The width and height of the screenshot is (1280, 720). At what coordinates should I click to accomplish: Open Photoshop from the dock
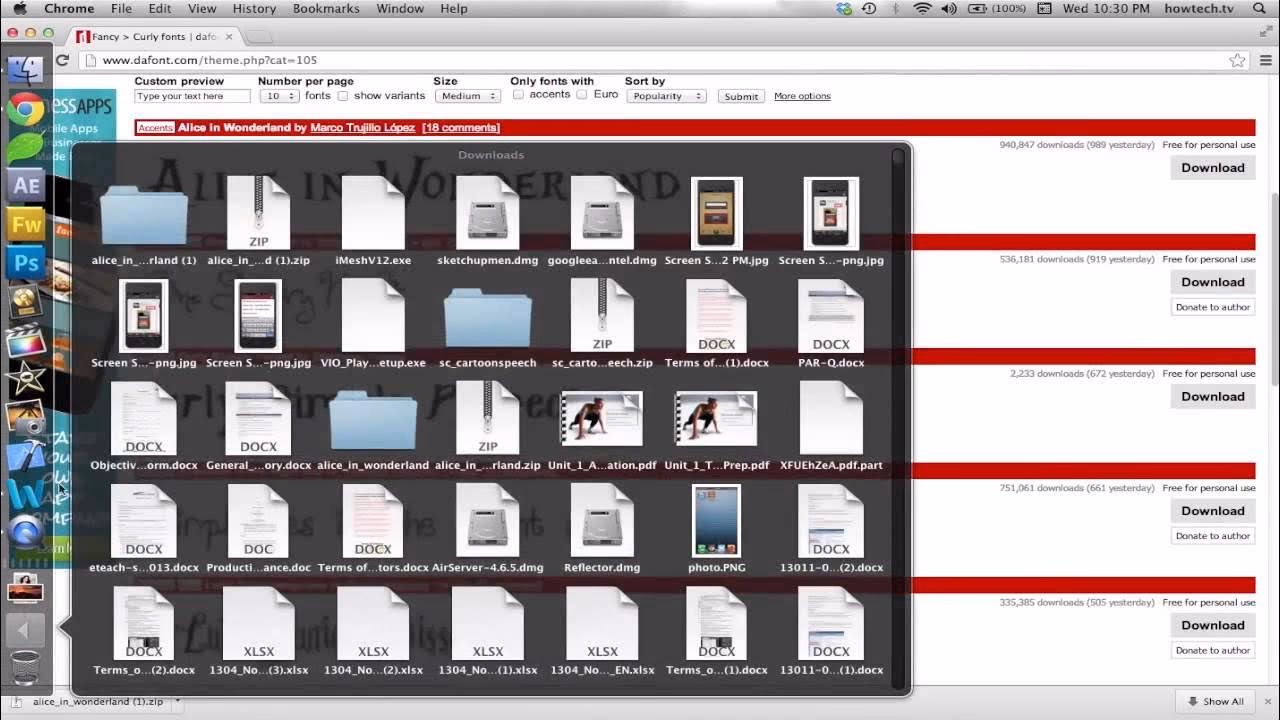click(x=25, y=263)
